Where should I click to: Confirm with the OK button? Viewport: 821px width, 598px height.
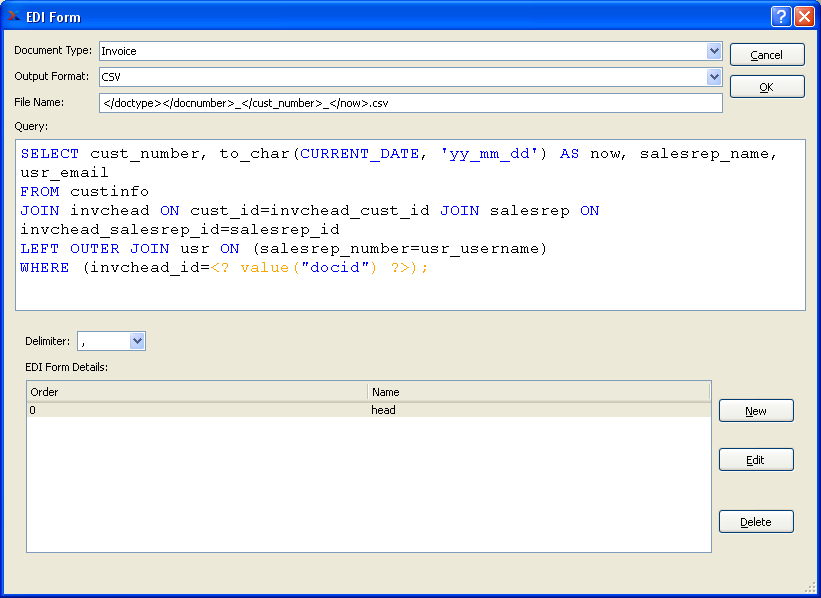(x=766, y=87)
